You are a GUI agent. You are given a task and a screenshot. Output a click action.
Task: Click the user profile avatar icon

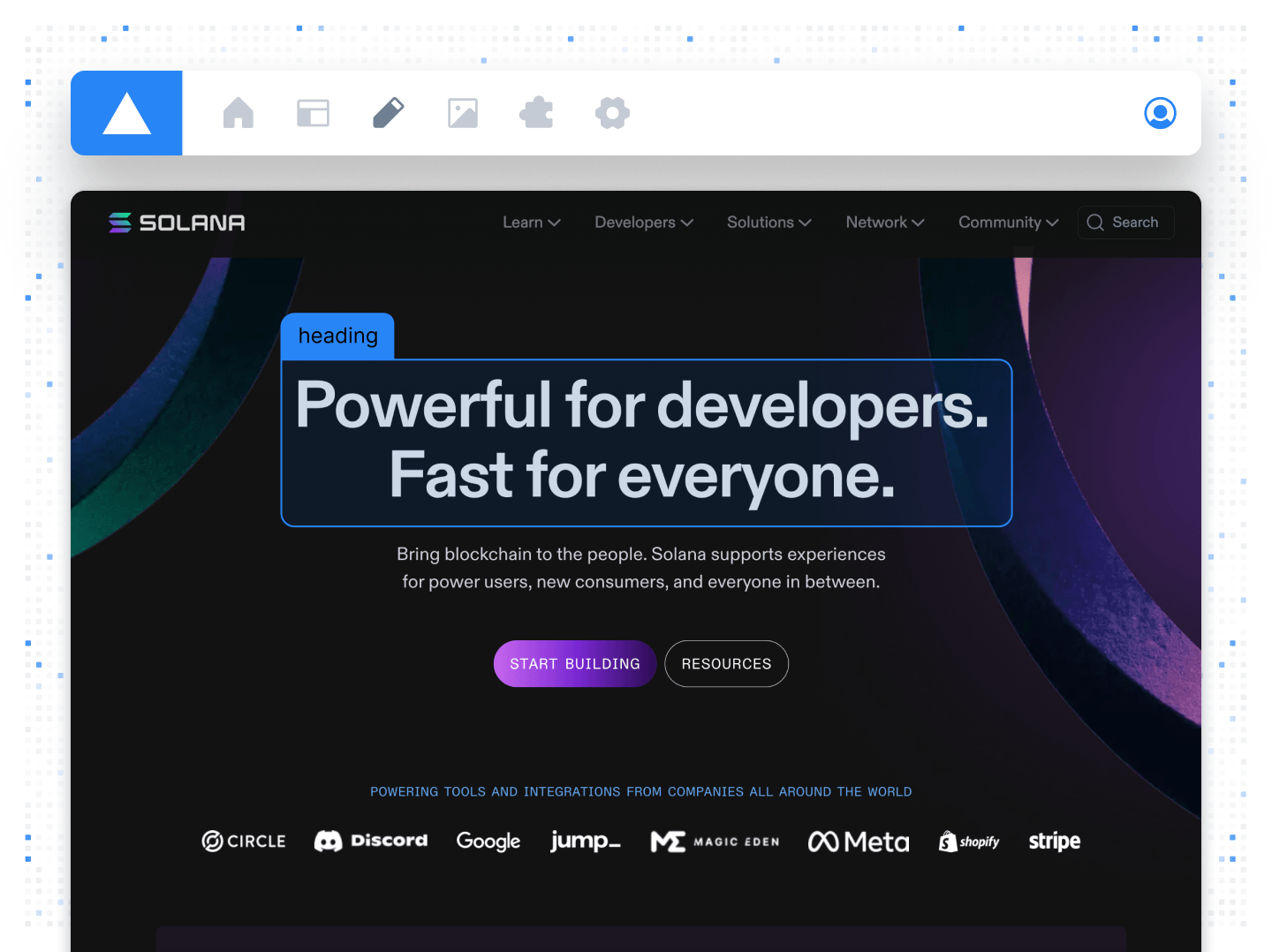tap(1160, 113)
